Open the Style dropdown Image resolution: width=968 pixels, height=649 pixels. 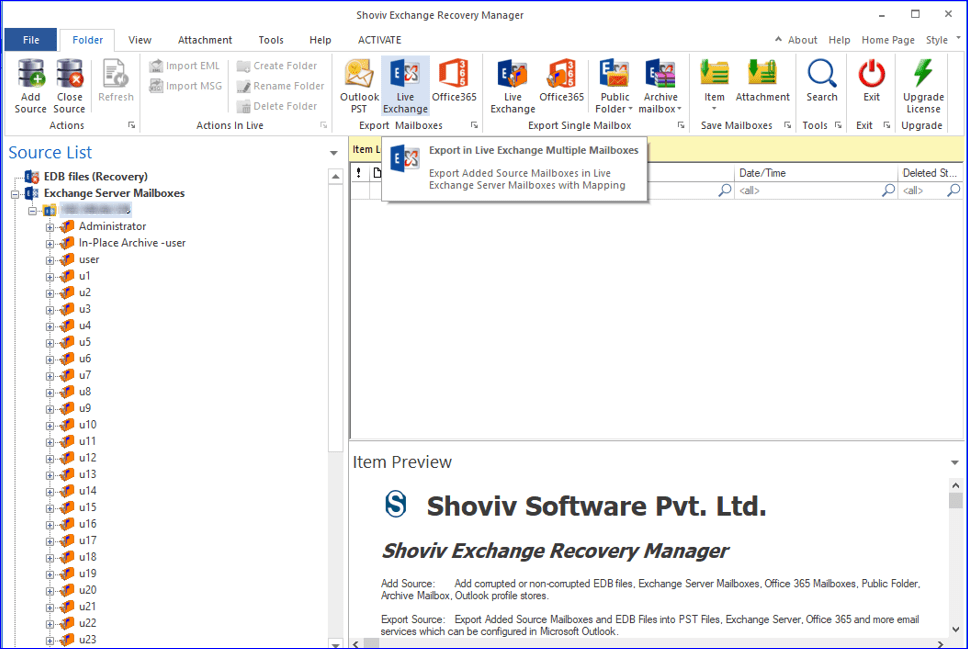pos(943,40)
